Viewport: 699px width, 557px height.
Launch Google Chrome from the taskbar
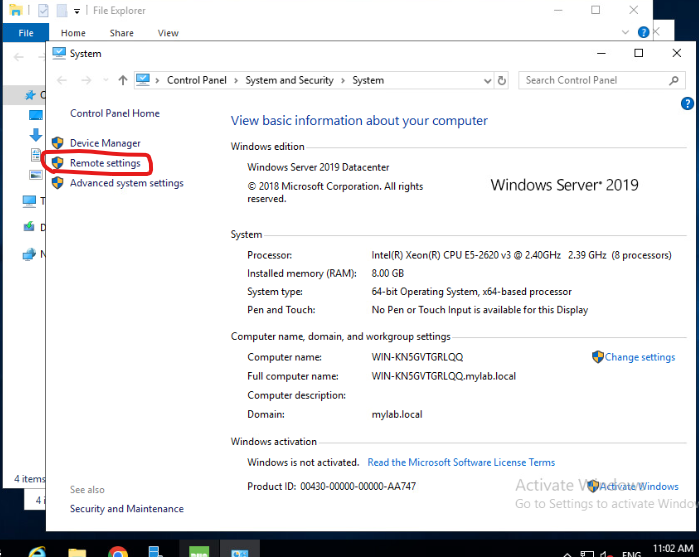point(118,552)
